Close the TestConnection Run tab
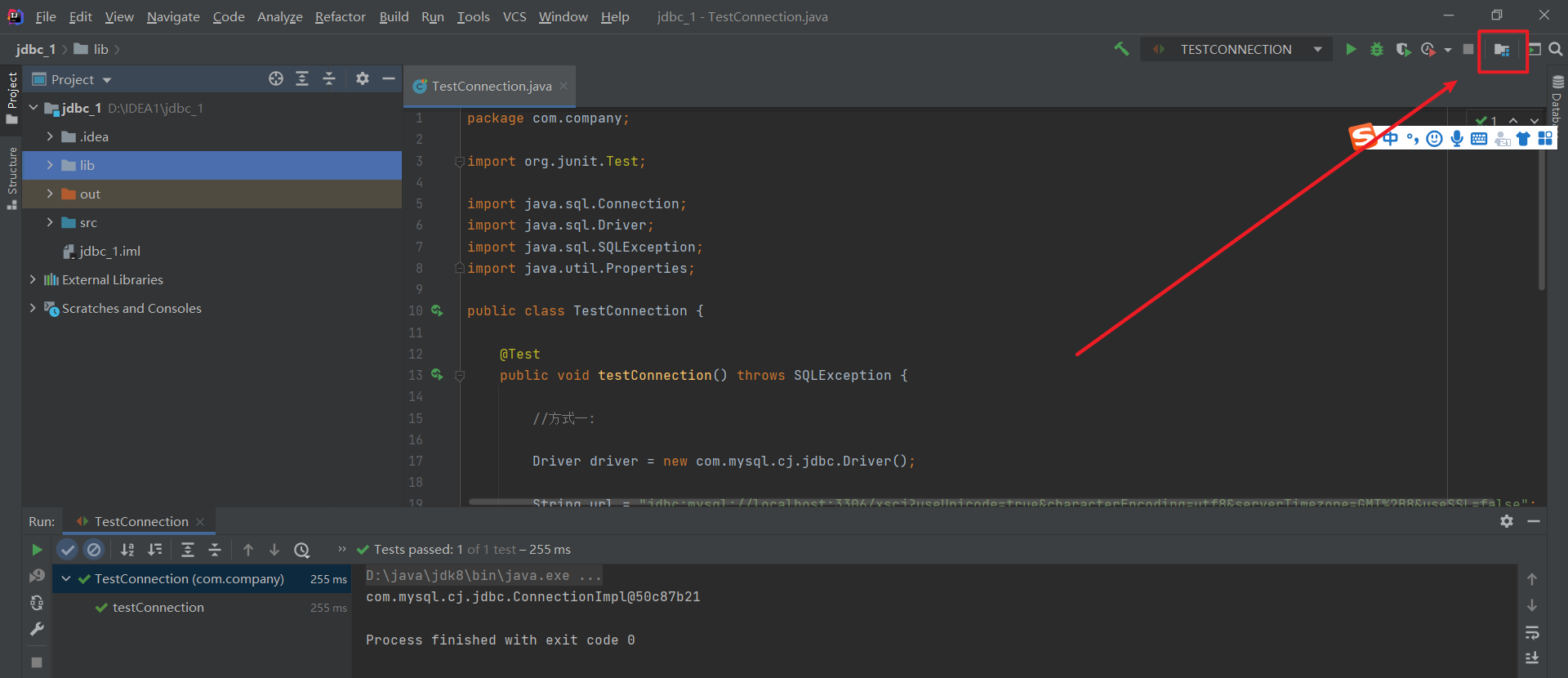 [200, 521]
